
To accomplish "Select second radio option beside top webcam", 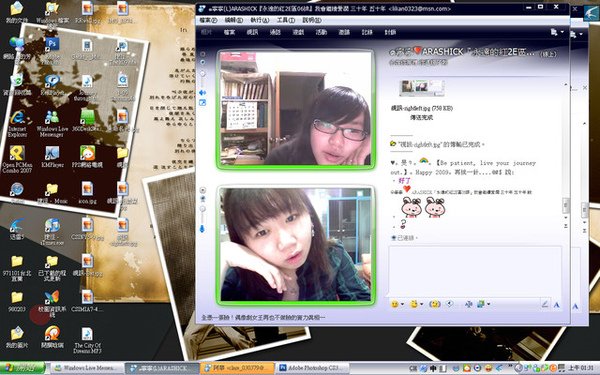I will click(202, 62).
